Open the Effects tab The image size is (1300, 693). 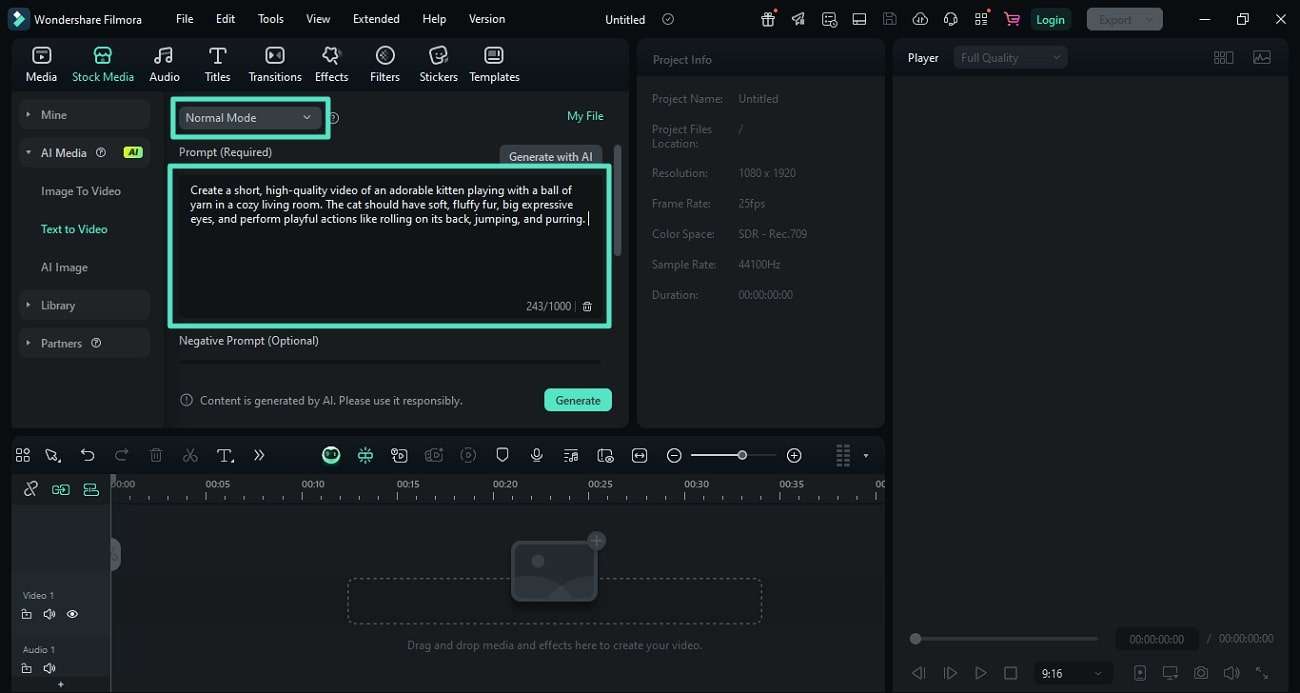click(x=331, y=64)
